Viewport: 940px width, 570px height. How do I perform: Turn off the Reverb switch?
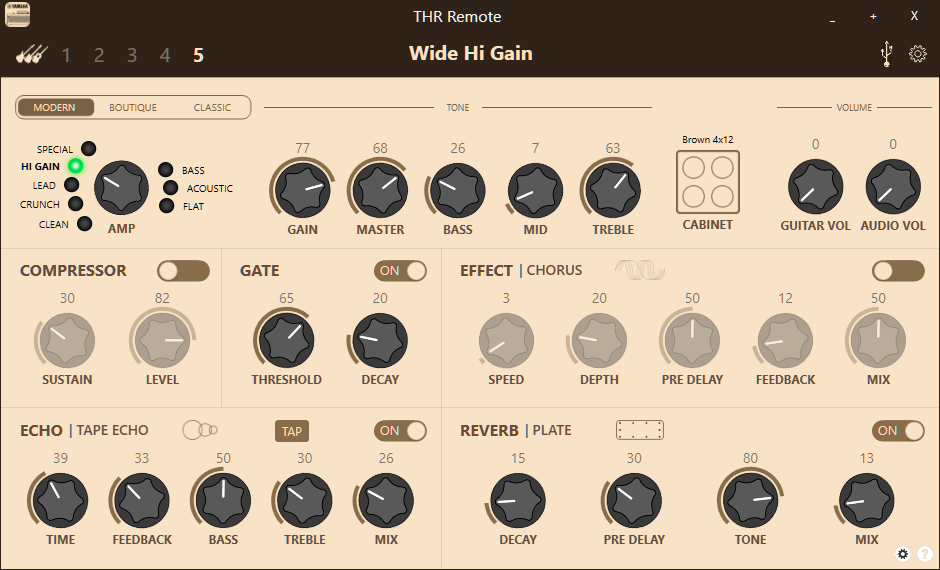(898, 430)
